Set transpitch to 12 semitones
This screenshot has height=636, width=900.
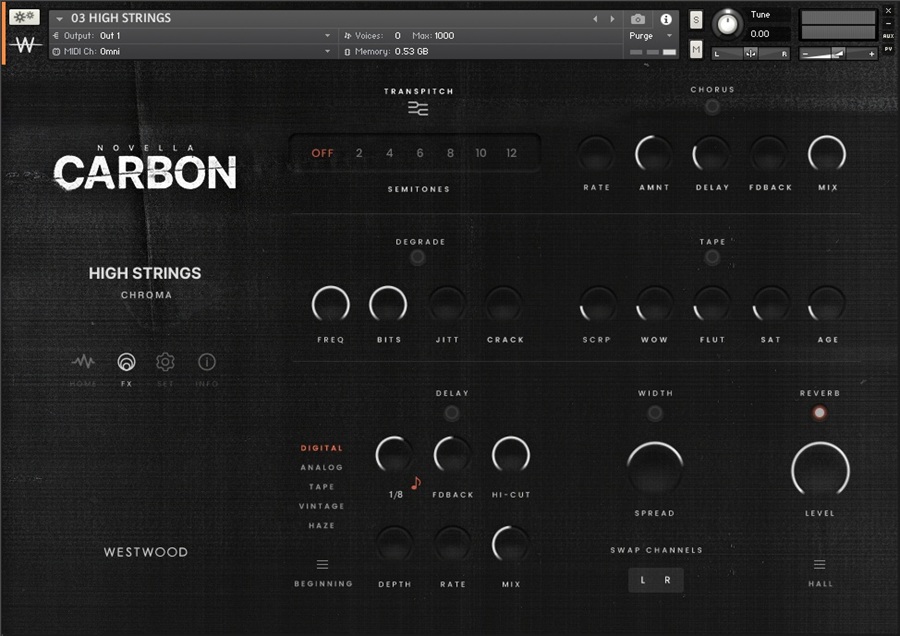click(511, 153)
